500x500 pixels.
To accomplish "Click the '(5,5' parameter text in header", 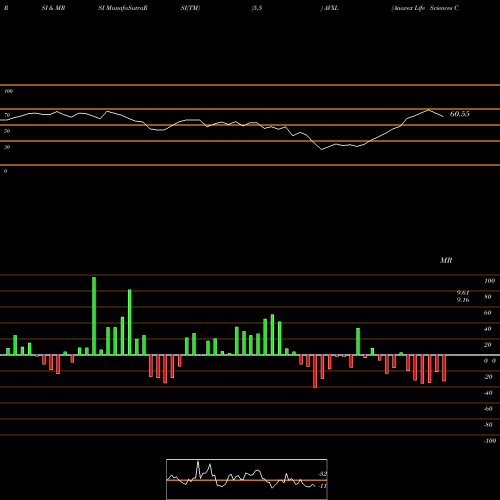I will (257, 8).
